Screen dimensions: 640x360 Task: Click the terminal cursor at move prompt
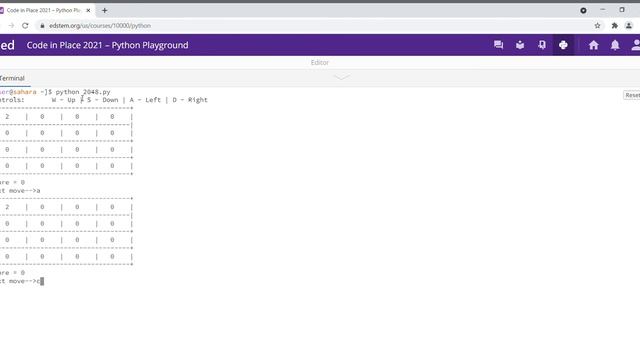point(42,281)
